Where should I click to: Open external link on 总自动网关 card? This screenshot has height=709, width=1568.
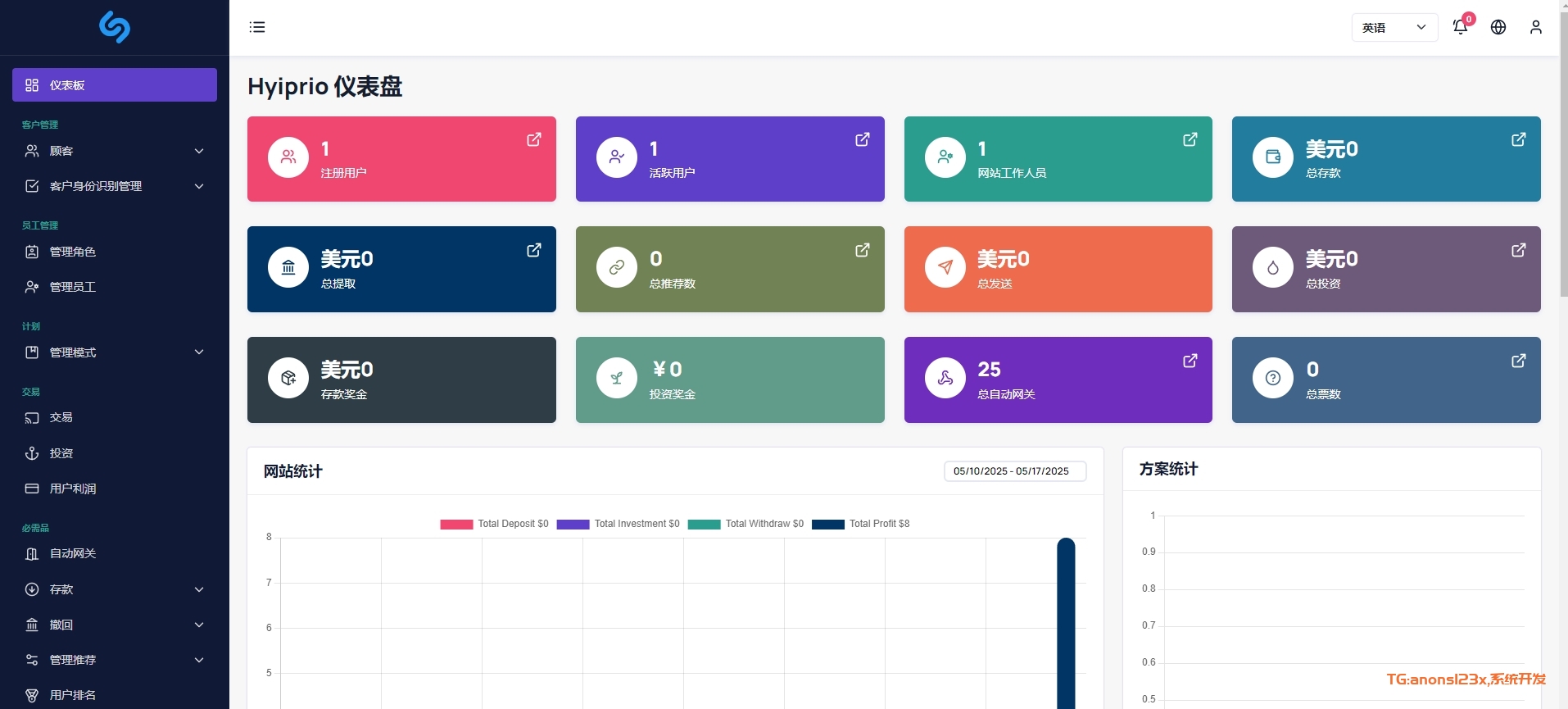[1190, 361]
